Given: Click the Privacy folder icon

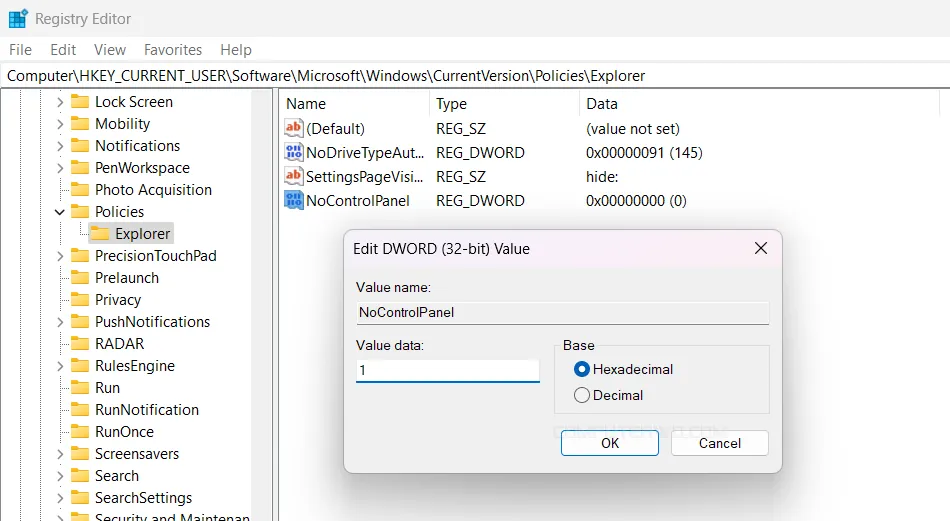Looking at the screenshot, I should [x=80, y=299].
